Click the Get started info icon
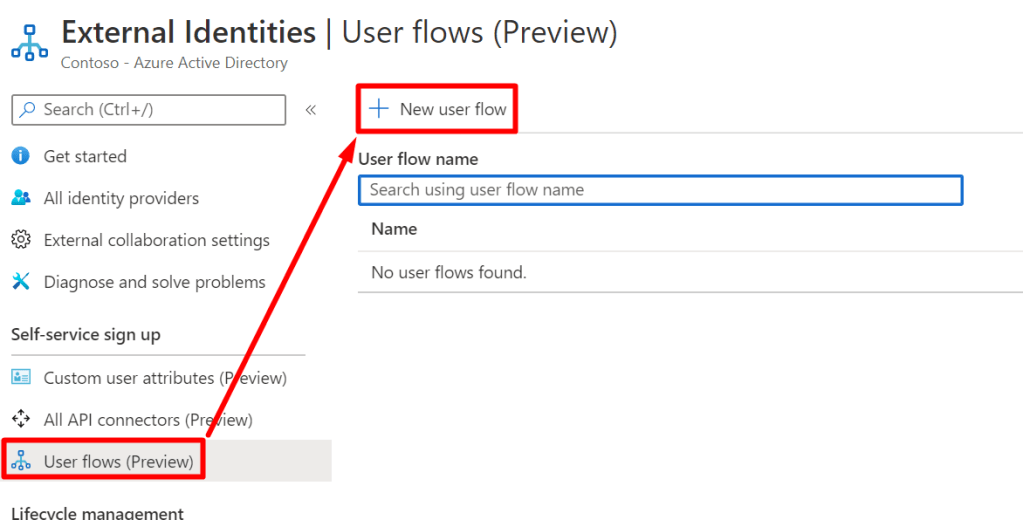Image resolution: width=1023 pixels, height=520 pixels. [21, 156]
